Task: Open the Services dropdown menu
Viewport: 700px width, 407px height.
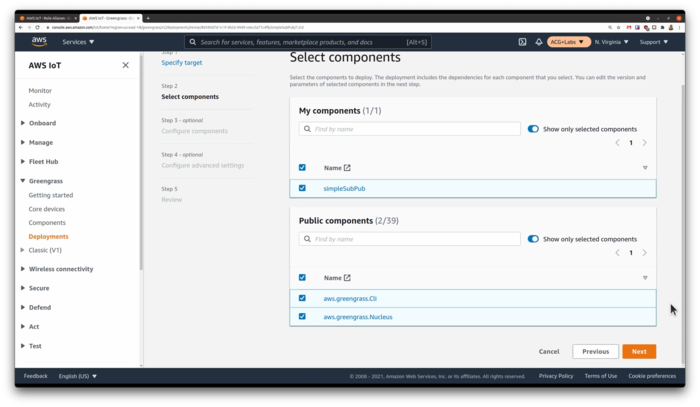Action: pyautogui.click(x=78, y=42)
